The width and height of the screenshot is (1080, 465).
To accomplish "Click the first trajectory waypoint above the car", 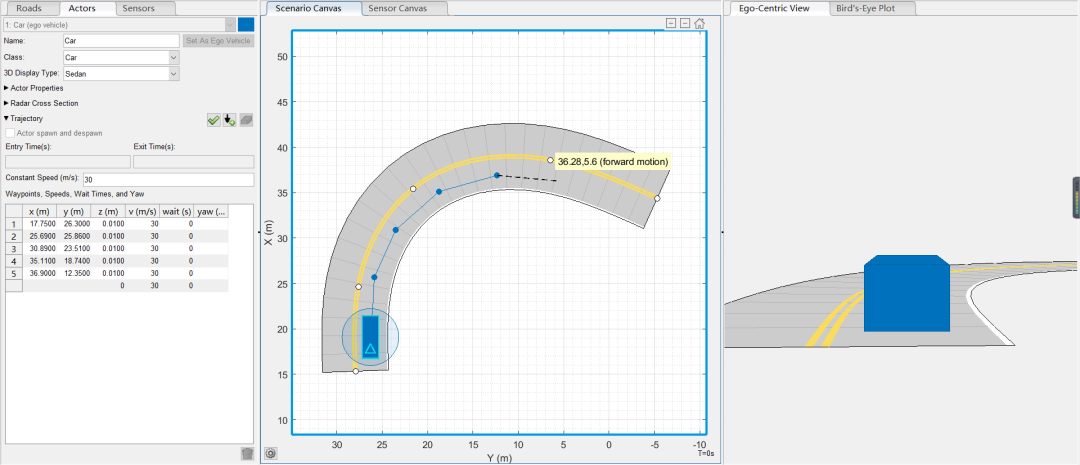I will pyautogui.click(x=374, y=277).
